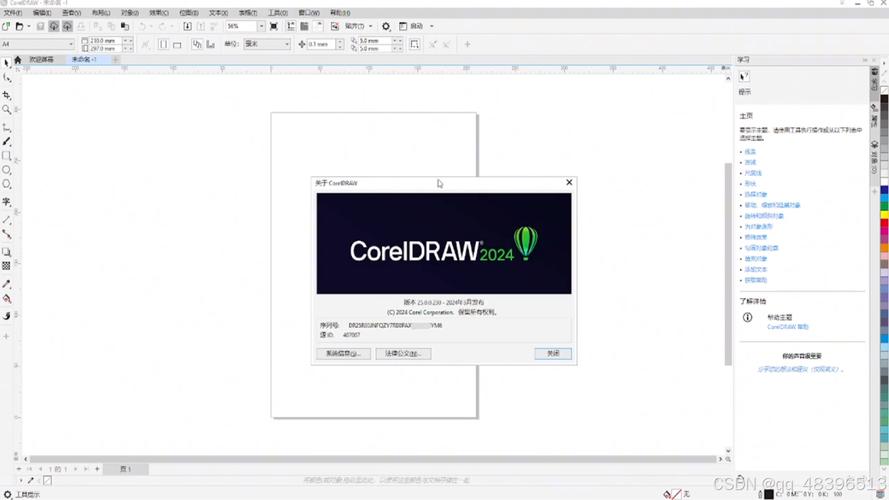Switch page to portrait orientation
The width and height of the screenshot is (889, 500).
click(x=160, y=44)
